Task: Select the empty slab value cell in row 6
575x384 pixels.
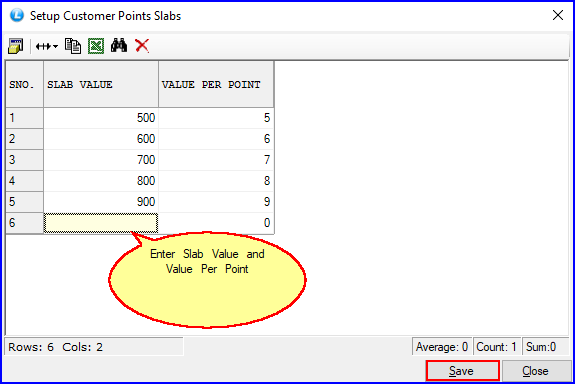Action: coord(101,223)
